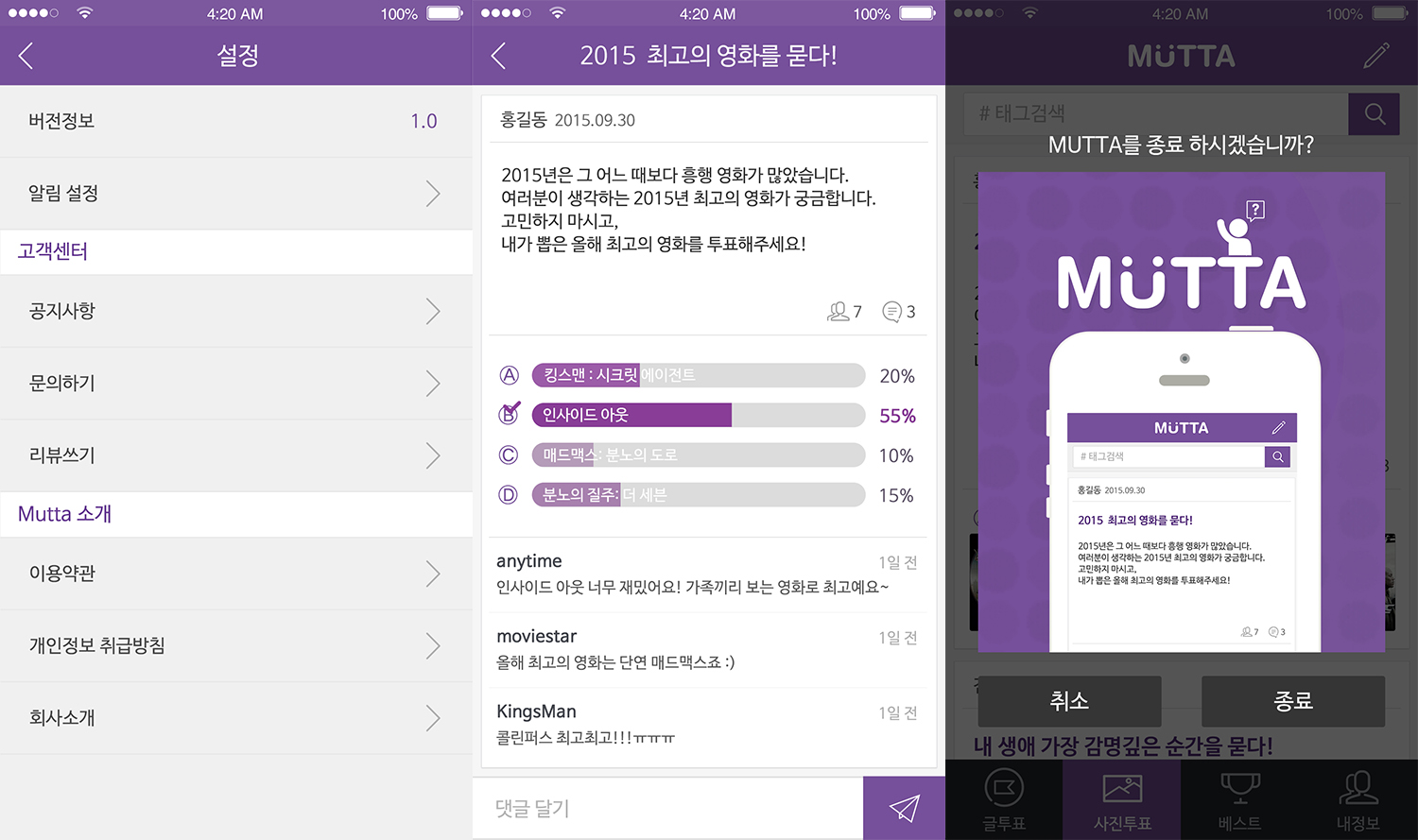Open 리뷰쓰기 row chevron
This screenshot has width=1418, height=840.
tap(432, 455)
